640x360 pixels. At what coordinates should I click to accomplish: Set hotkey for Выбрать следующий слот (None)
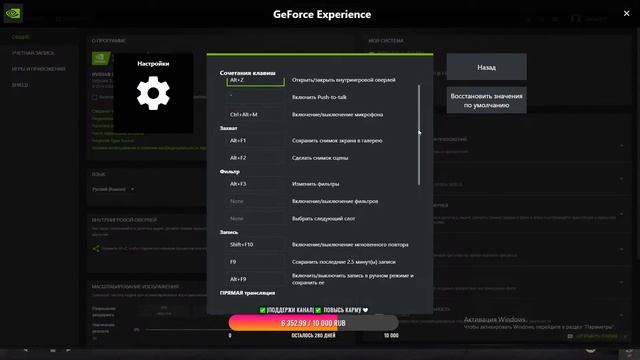click(256, 219)
